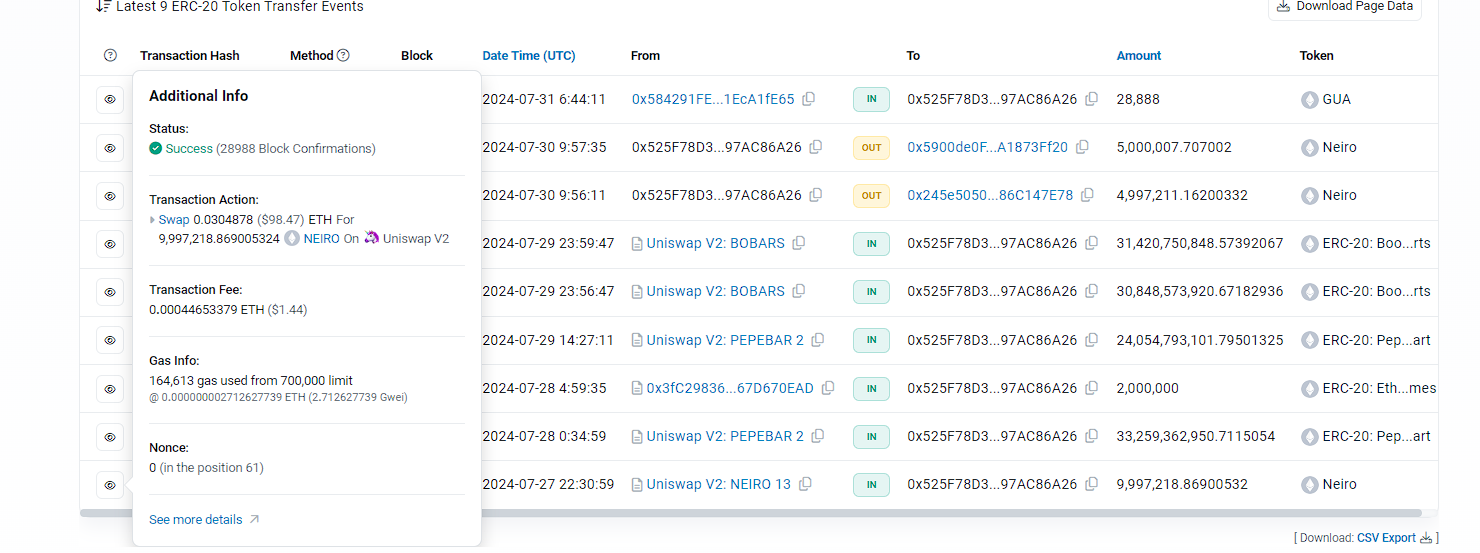Copy the 0x245e5050...86C147E78 recipient address
This screenshot has height=553, width=1480.
click(x=1087, y=195)
